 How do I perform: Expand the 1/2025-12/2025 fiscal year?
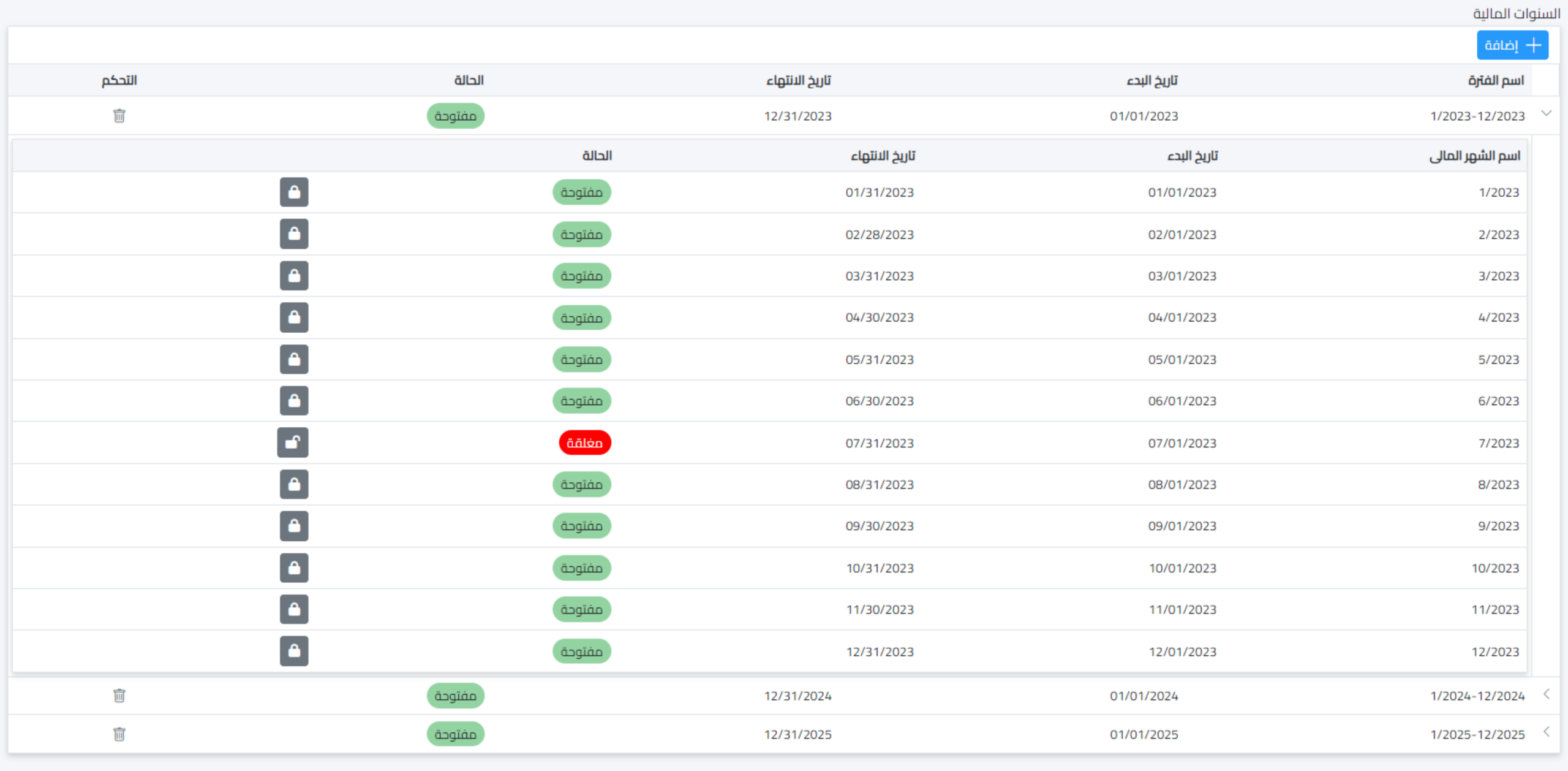[x=1548, y=734]
